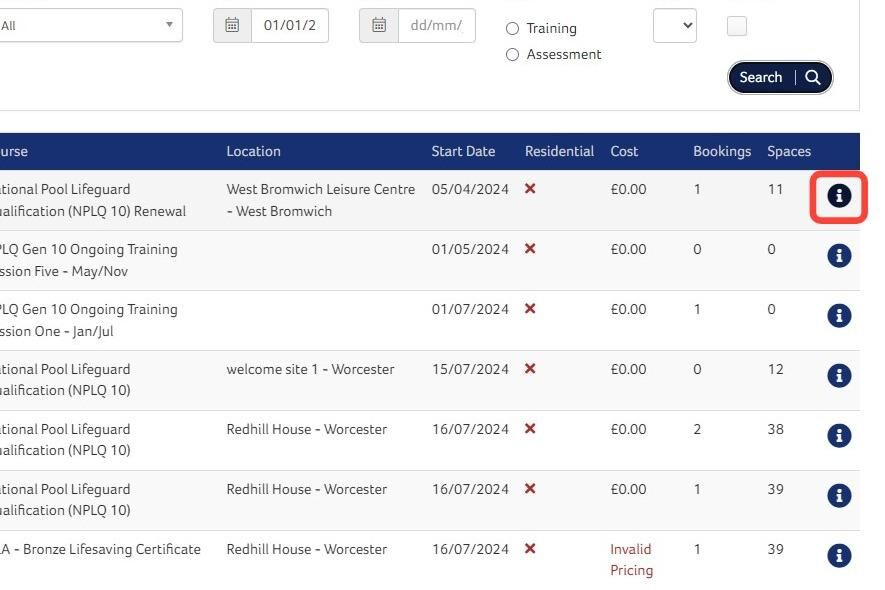Open calendar picker for empty dd/mm/ date
Screen dimensions: 885x590
tap(379, 25)
